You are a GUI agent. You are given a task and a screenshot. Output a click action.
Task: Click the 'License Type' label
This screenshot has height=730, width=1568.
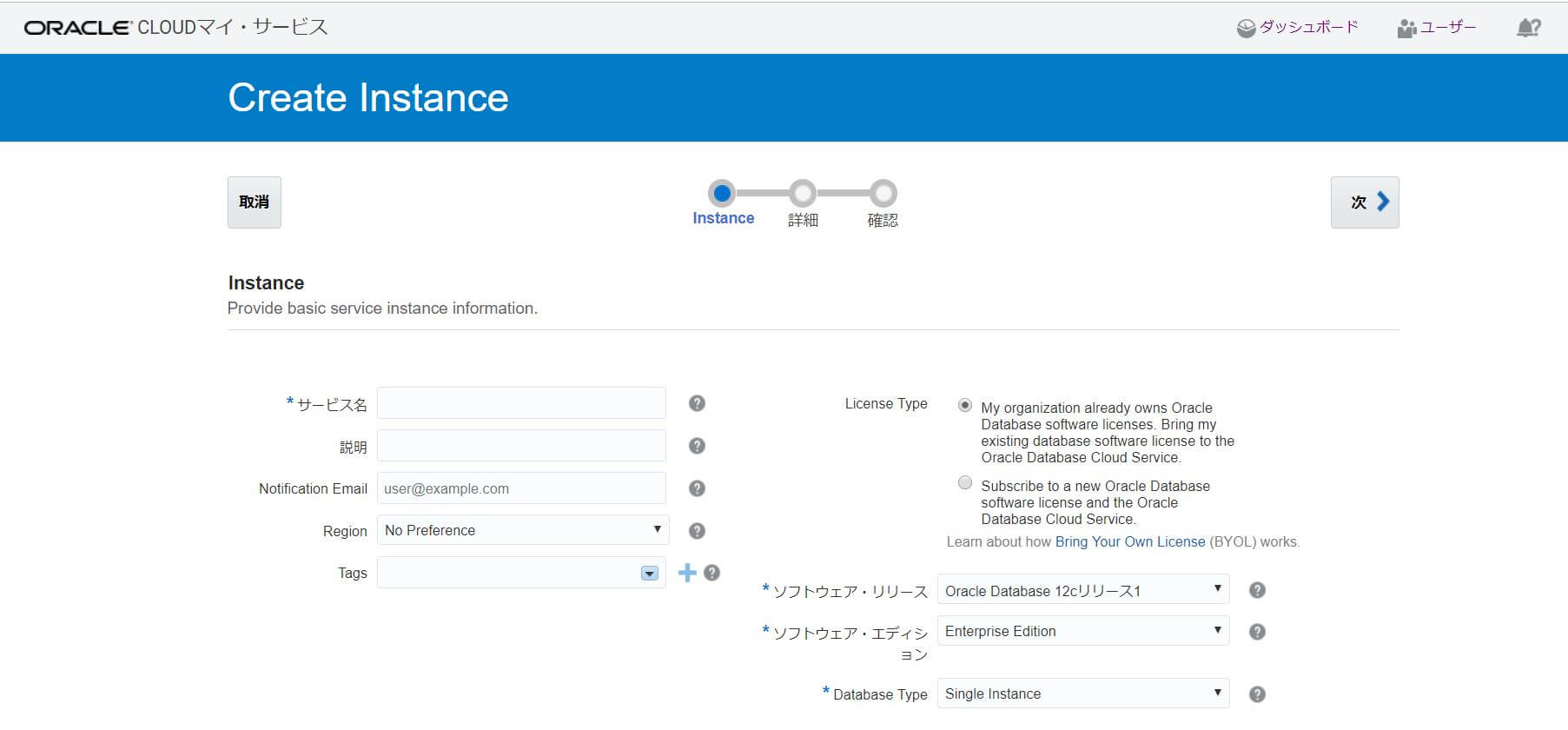886,403
